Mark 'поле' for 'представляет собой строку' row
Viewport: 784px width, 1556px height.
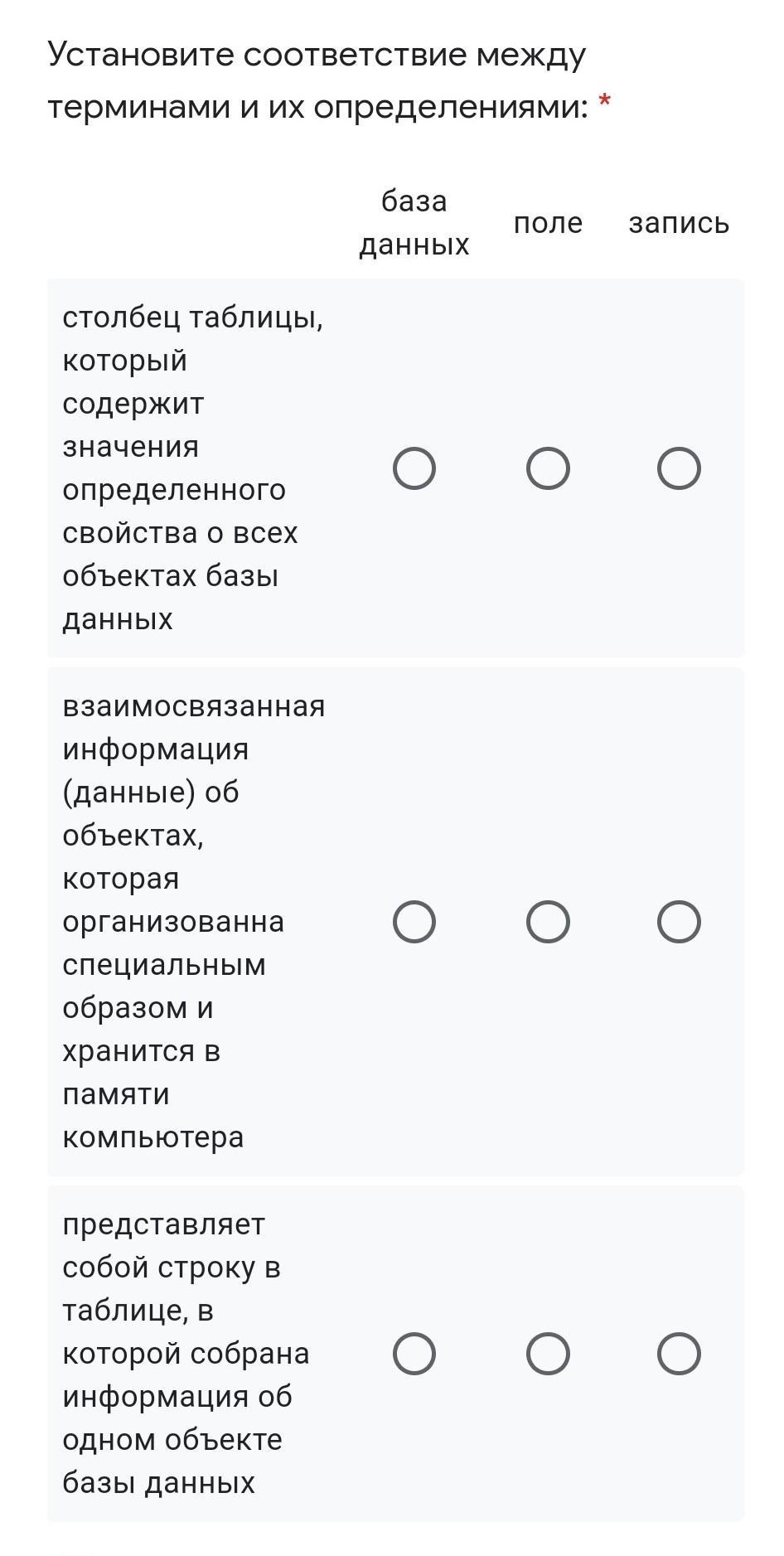pyautogui.click(x=548, y=1354)
